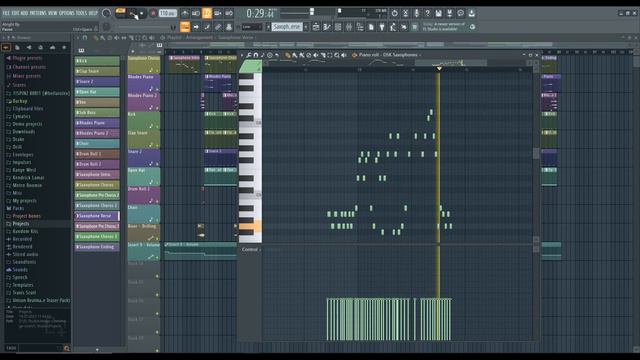Open the pattern selector showing Saxophone
Viewport: 640px width, 360px height.
(287, 27)
